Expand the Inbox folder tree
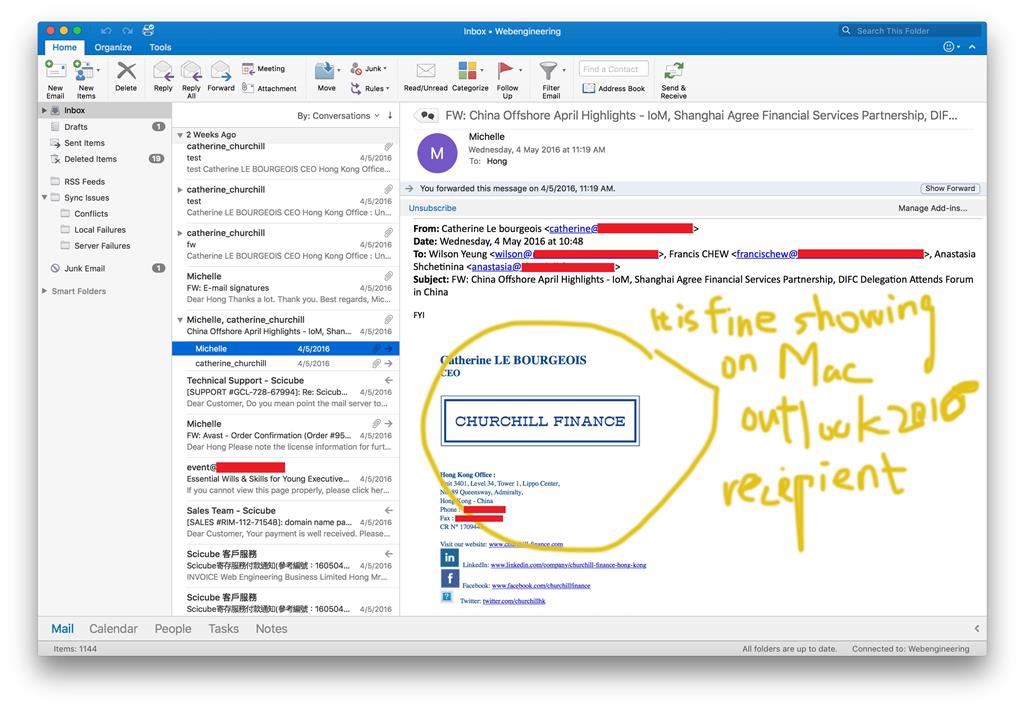This screenshot has width=1024, height=709. (x=44, y=110)
